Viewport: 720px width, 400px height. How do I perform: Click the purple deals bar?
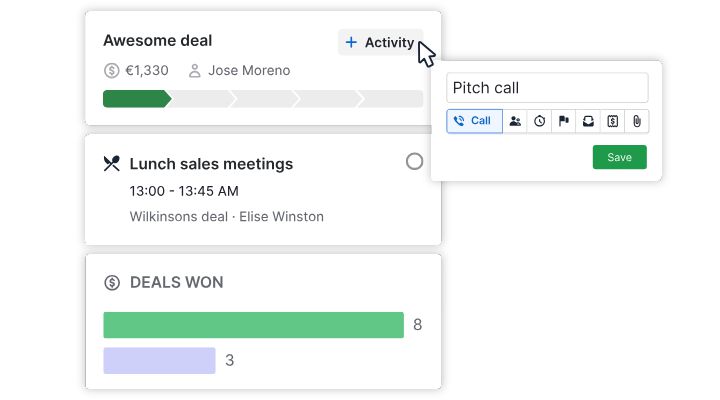pyautogui.click(x=159, y=360)
